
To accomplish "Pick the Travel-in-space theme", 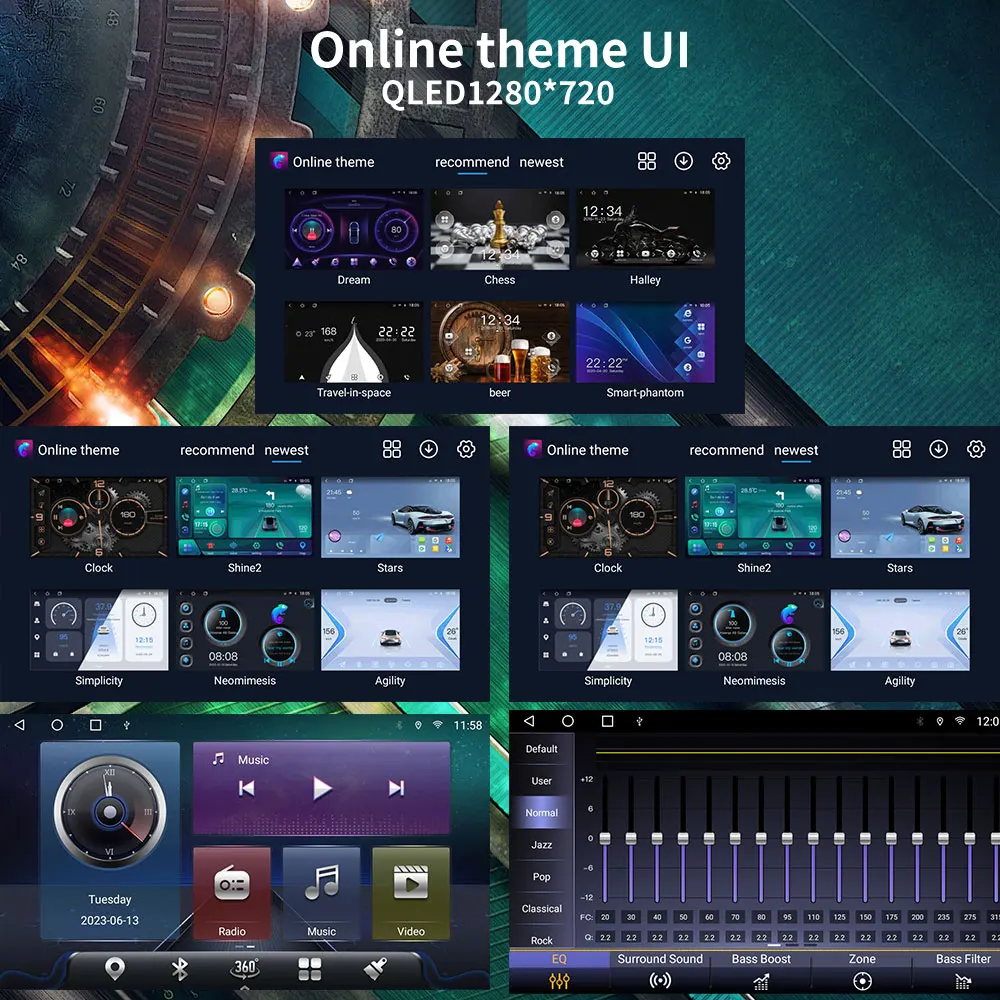I will point(354,342).
